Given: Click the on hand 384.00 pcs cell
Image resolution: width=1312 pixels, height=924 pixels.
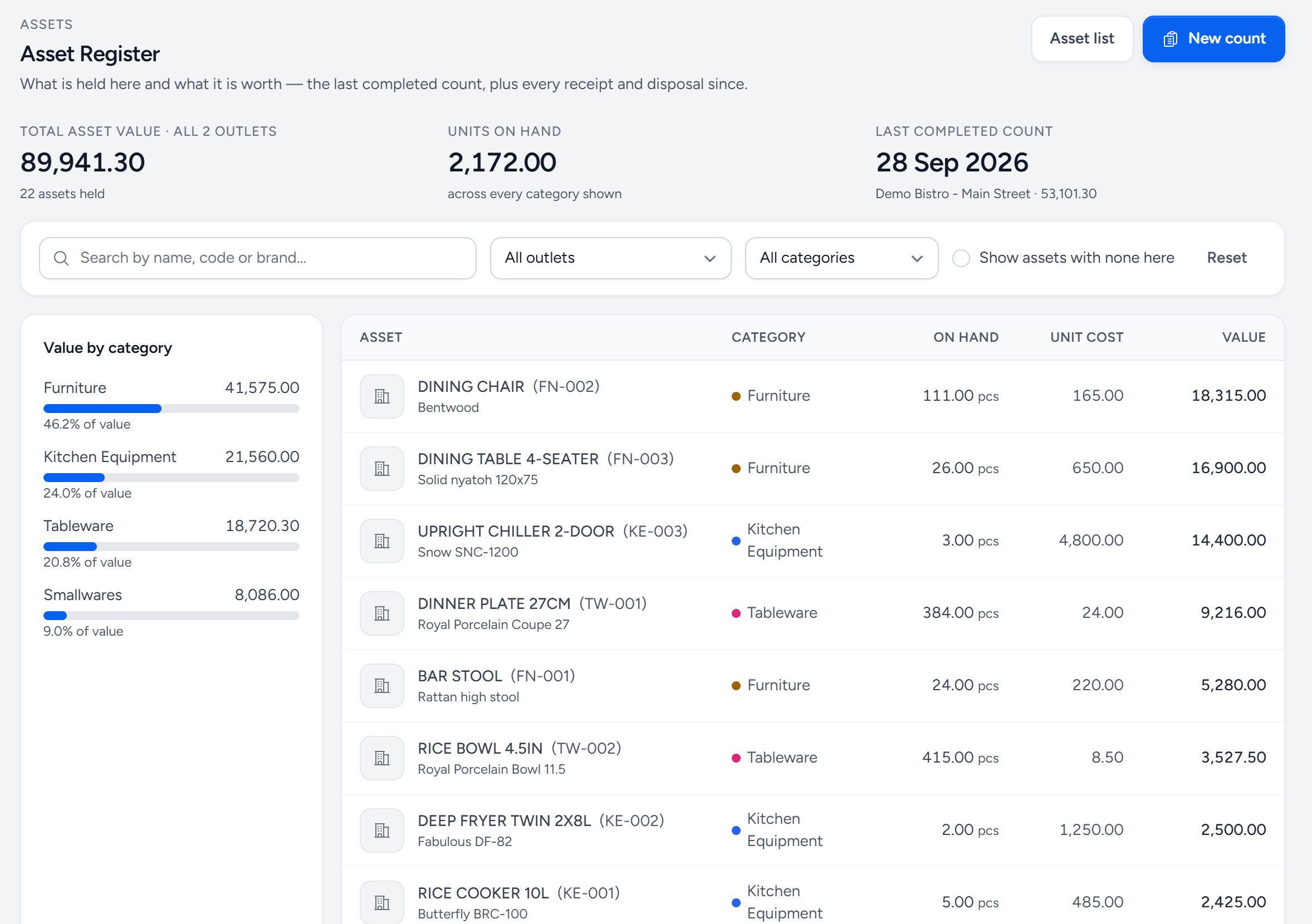Looking at the screenshot, I should coord(961,613).
